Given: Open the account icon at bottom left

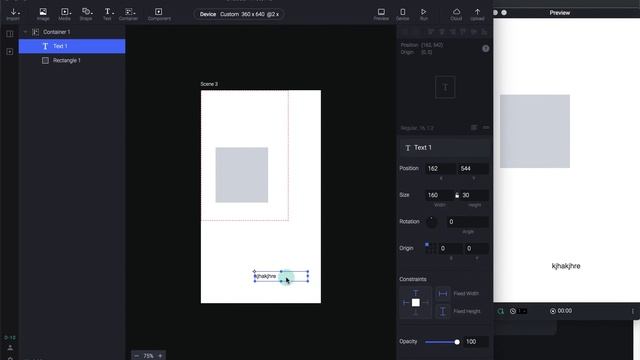Looking at the screenshot, I should (10, 348).
